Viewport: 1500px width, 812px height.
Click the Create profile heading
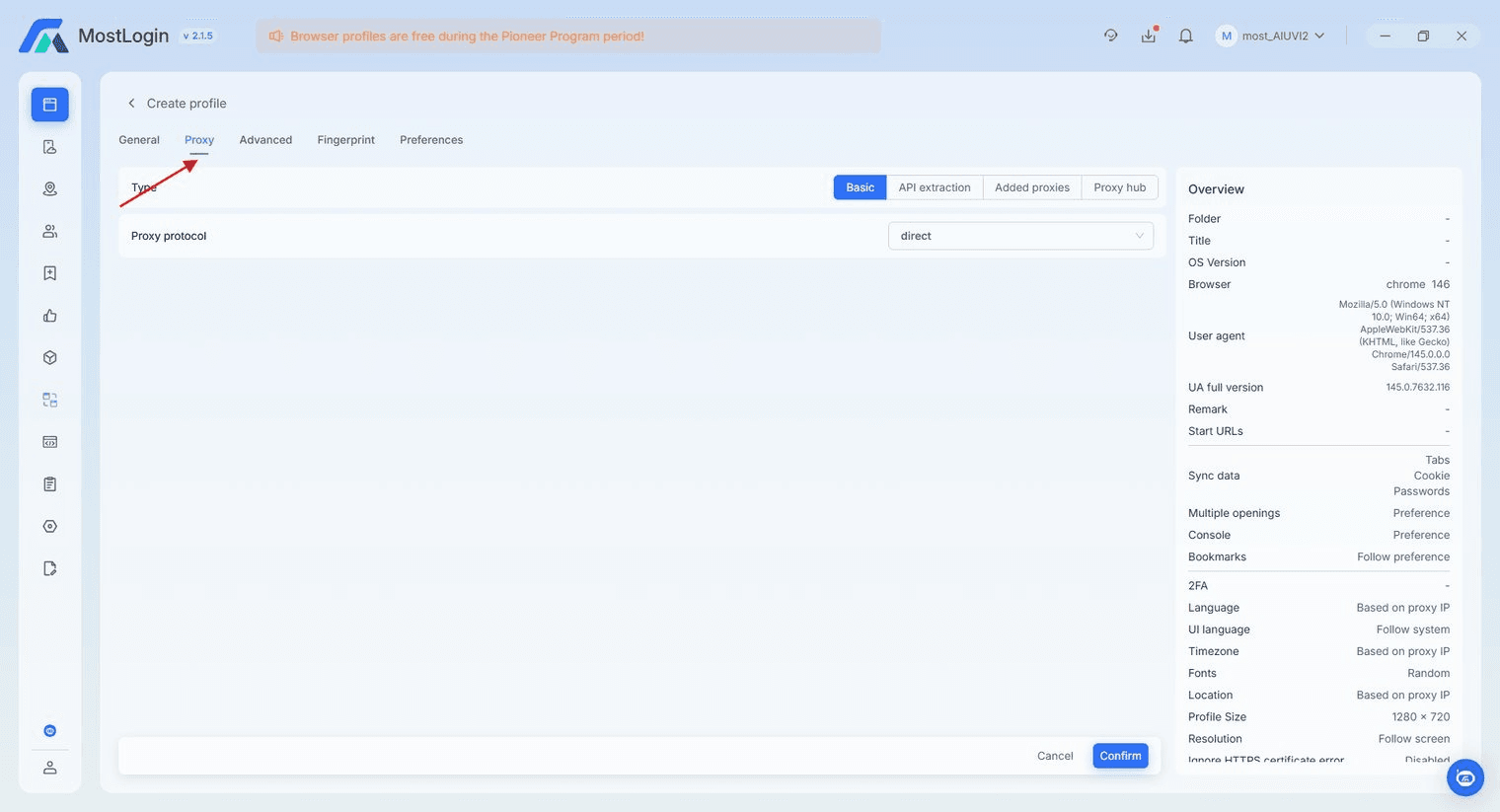click(187, 104)
